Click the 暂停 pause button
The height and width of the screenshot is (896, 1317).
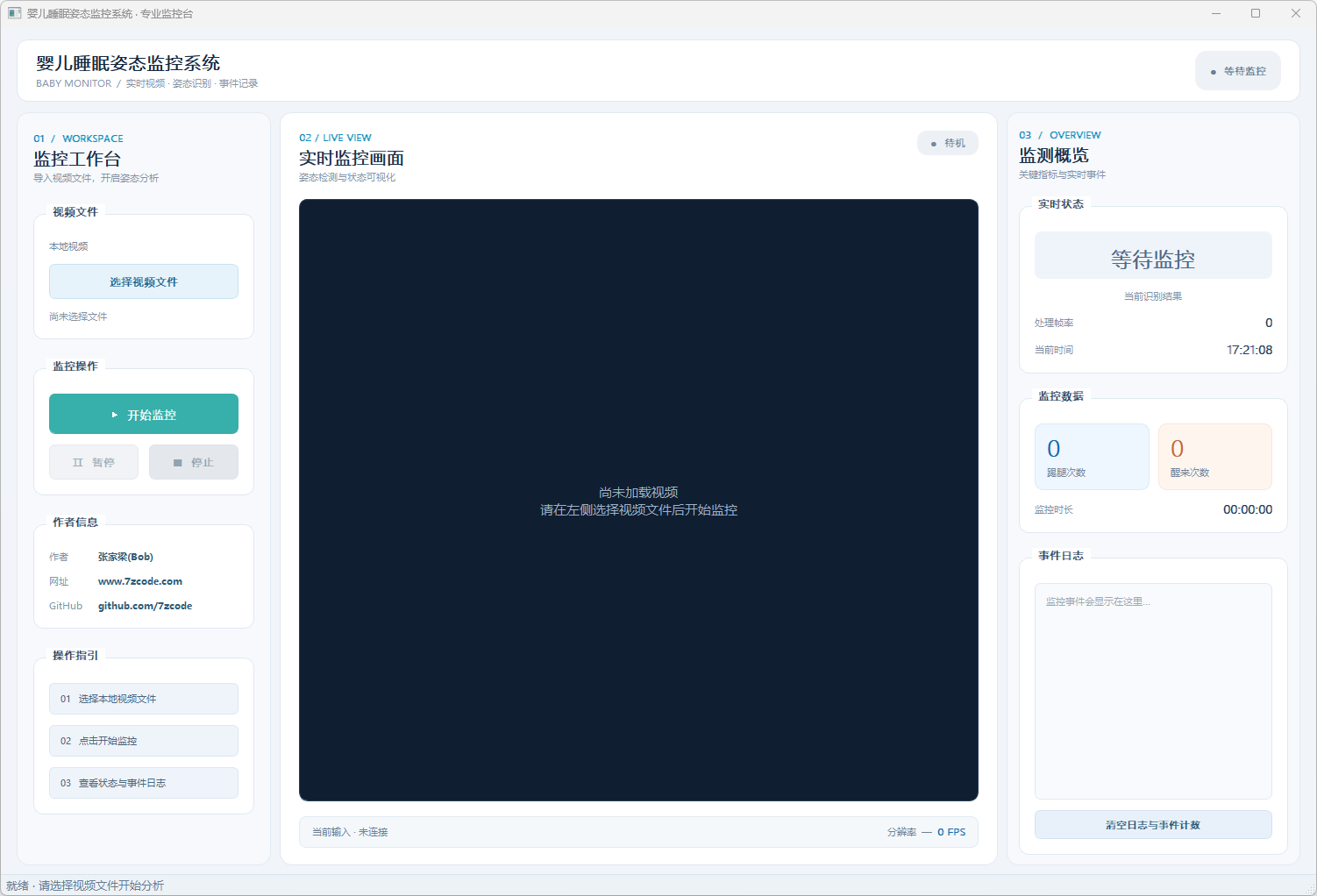click(94, 462)
